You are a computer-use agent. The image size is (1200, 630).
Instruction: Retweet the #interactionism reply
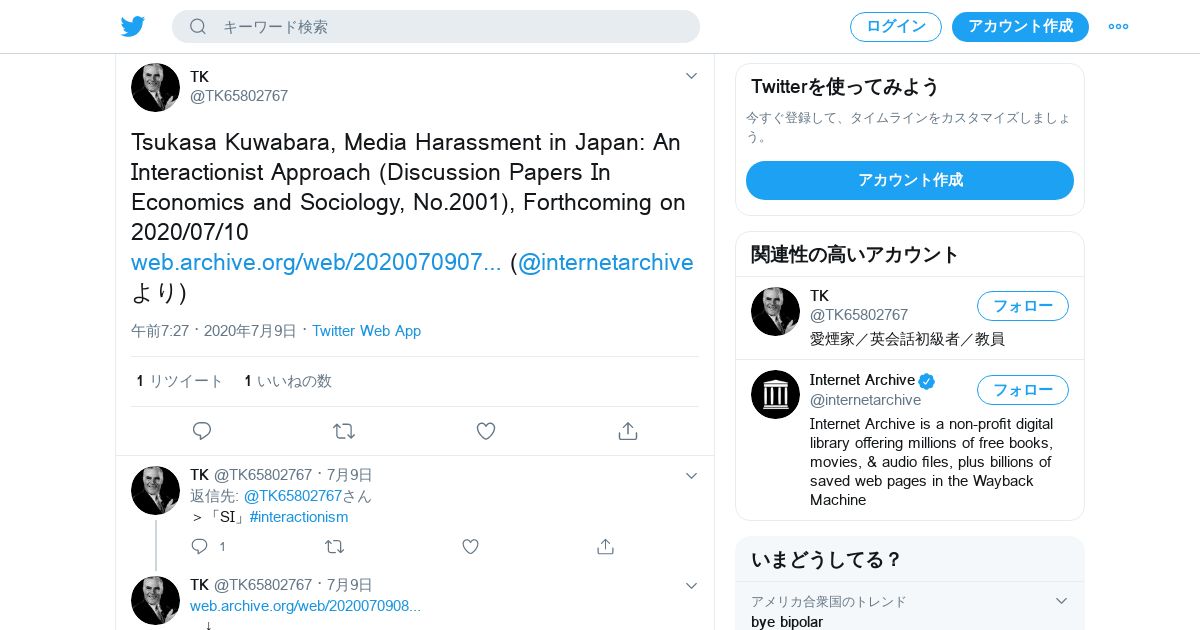[335, 546]
